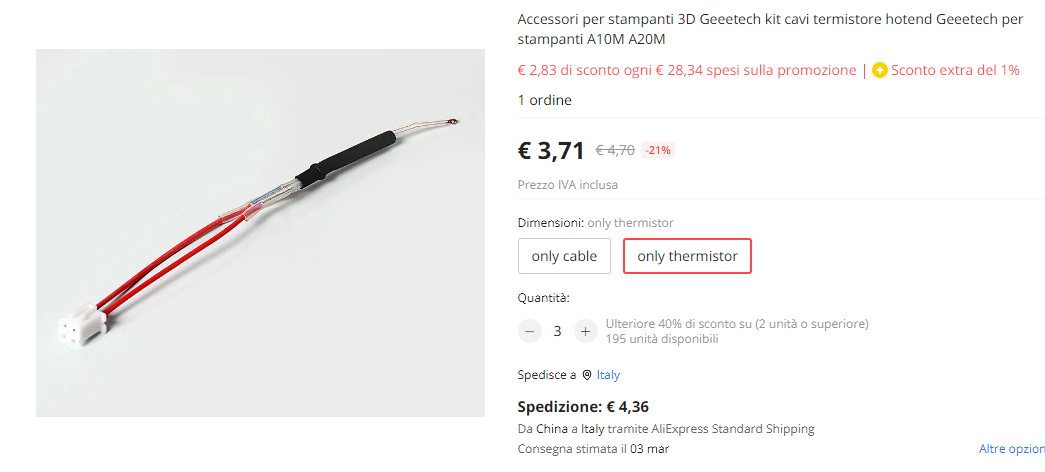Decrease quantity with the minus button

pyautogui.click(x=530, y=331)
